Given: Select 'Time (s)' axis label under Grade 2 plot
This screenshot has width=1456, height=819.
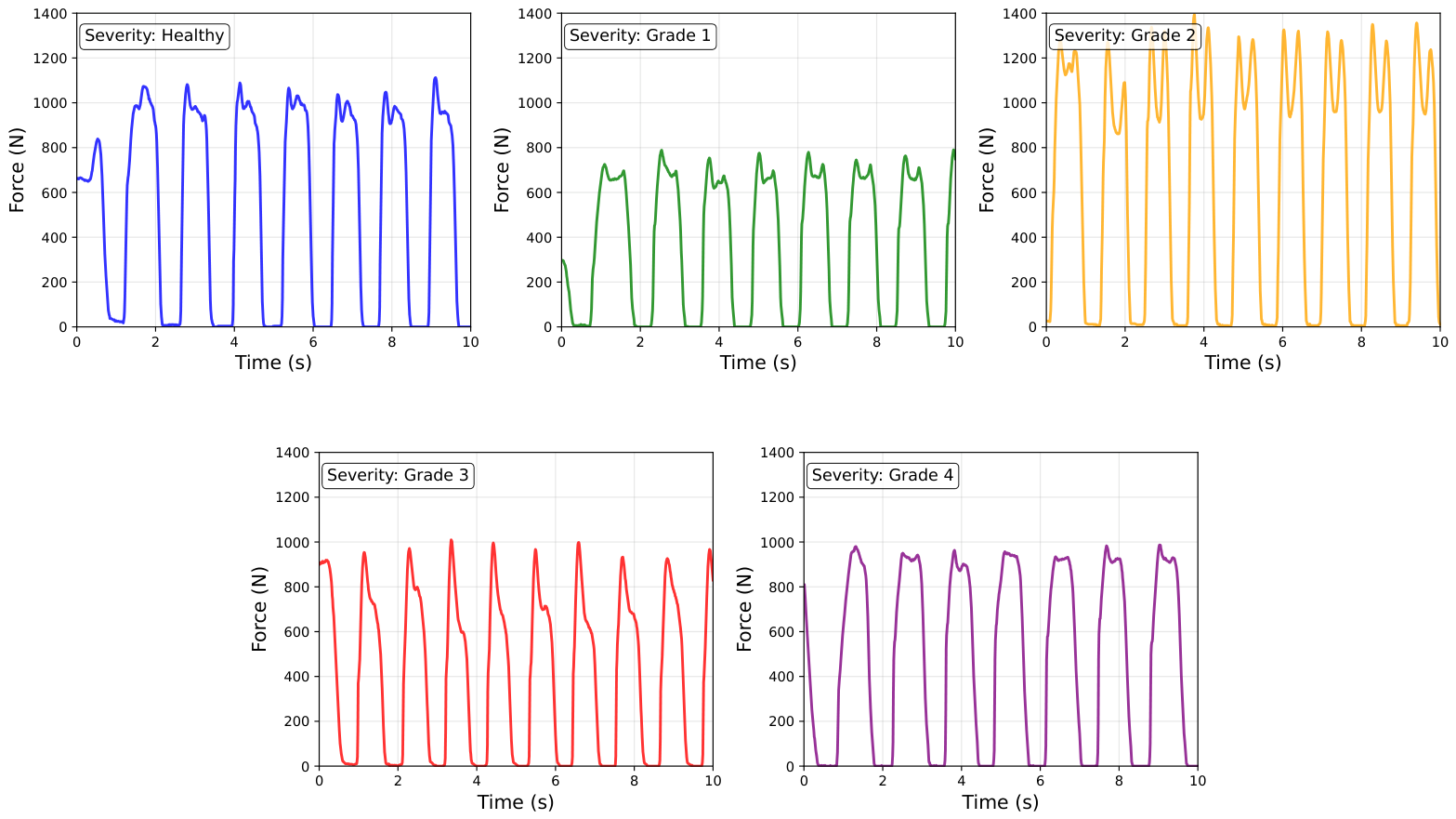Looking at the screenshot, I should [x=1243, y=363].
